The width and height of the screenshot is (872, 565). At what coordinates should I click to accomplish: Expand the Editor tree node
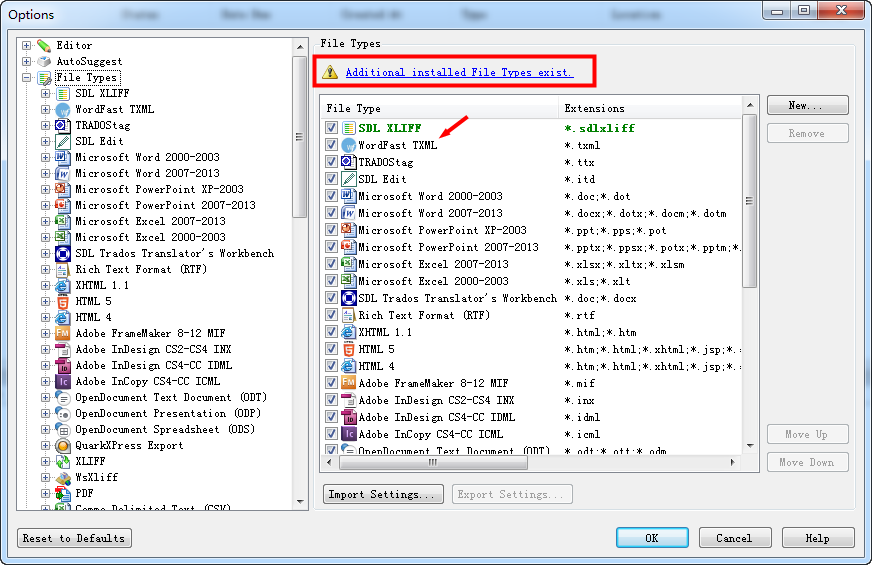26,45
